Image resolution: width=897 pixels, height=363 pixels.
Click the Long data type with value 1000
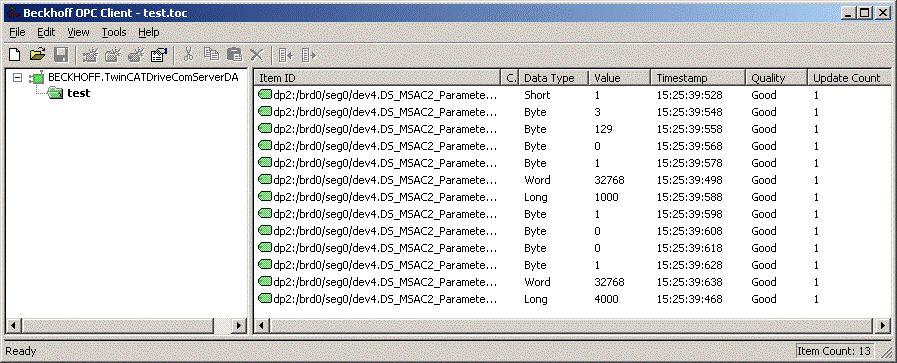535,197
